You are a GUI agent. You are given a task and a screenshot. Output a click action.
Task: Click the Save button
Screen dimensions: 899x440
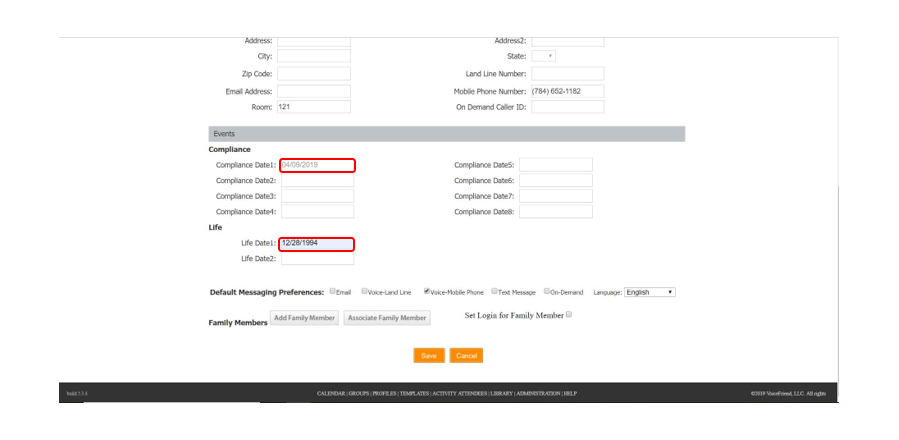click(429, 356)
